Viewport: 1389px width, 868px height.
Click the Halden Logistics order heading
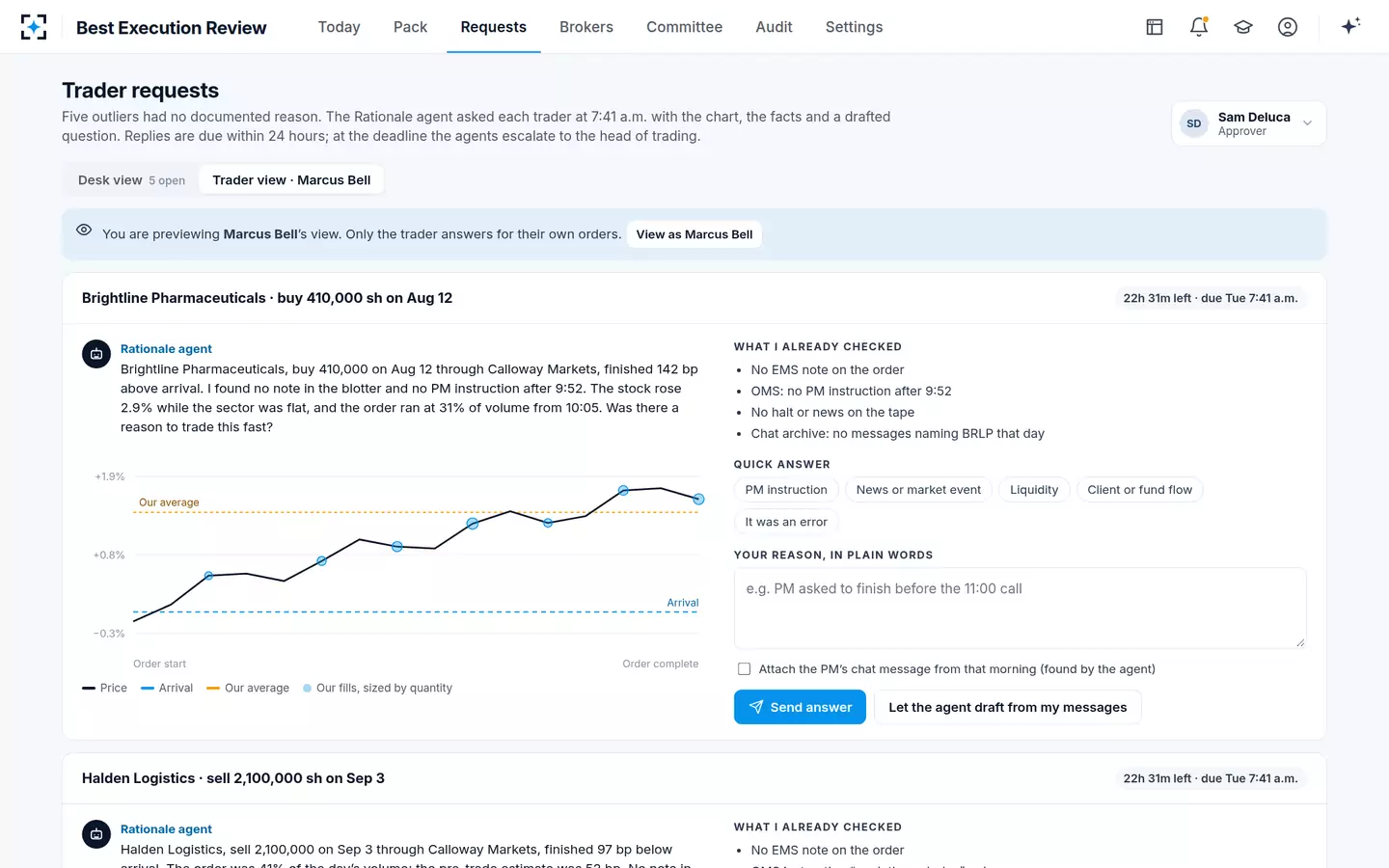pos(233,778)
